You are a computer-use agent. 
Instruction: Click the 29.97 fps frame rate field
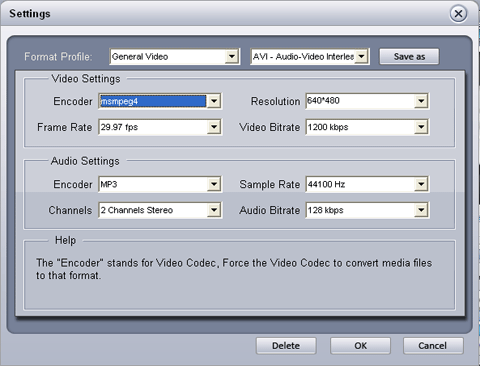click(x=153, y=127)
